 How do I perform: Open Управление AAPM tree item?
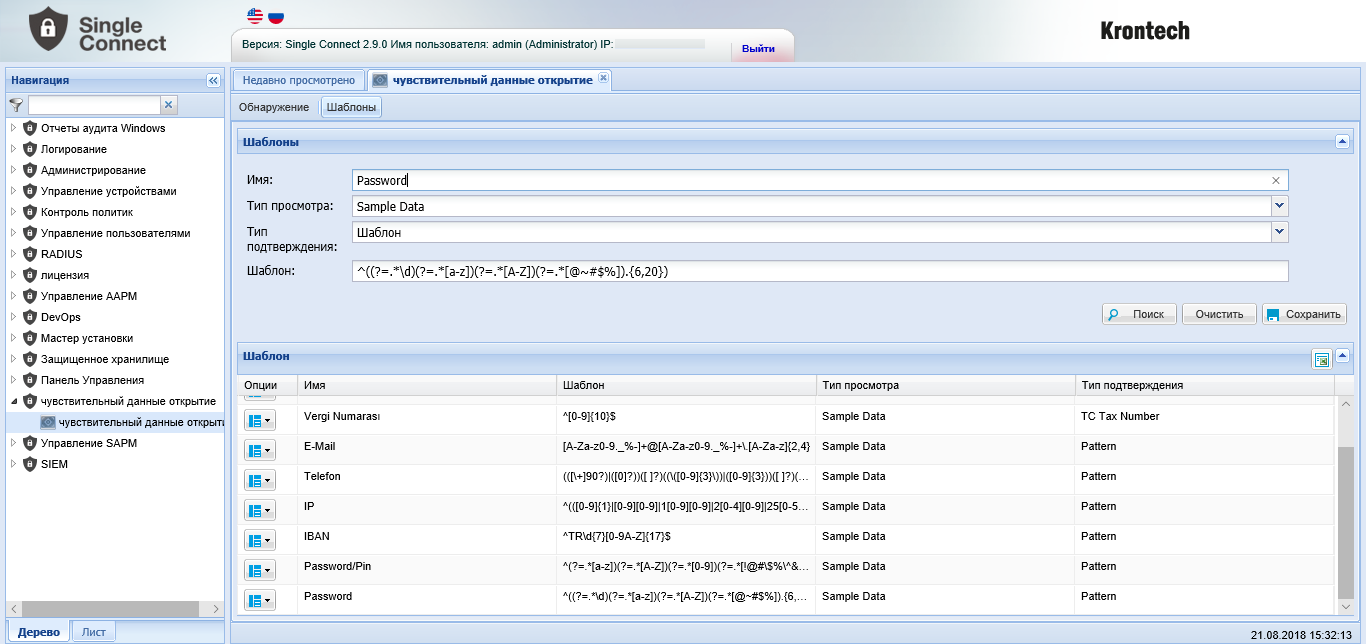[87, 296]
